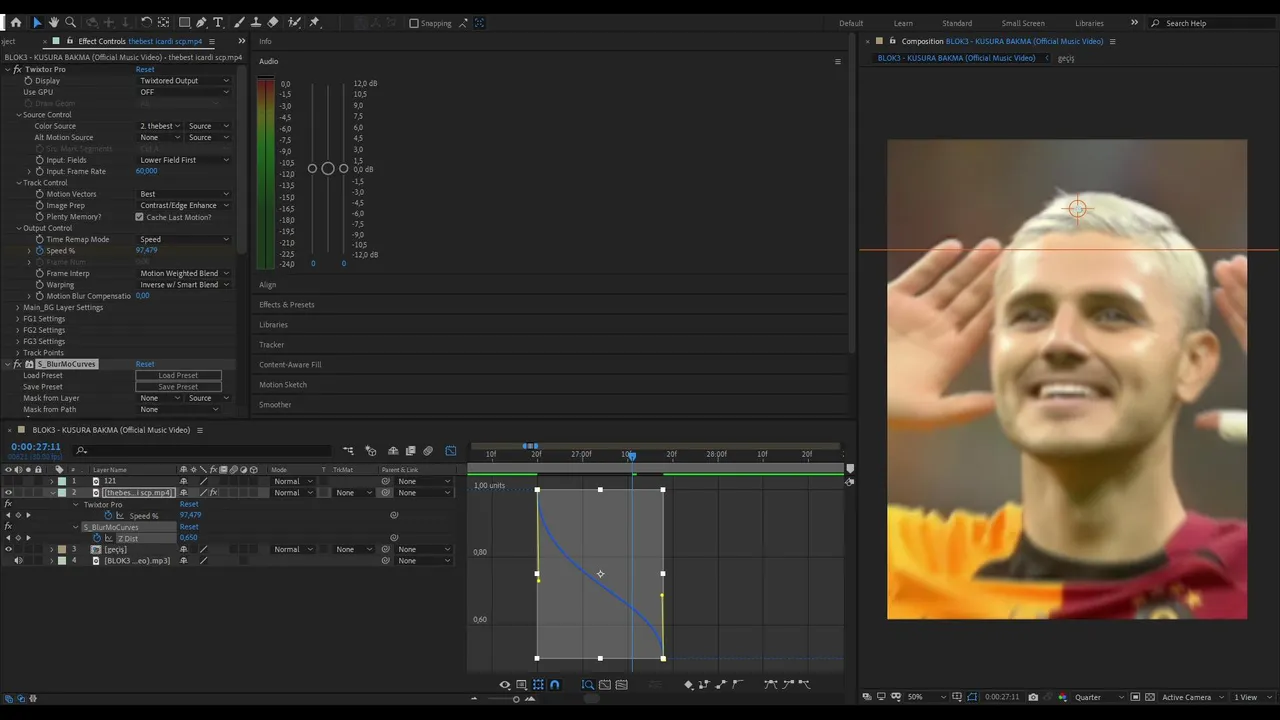The width and height of the screenshot is (1280, 720).
Task: Open the Use GPU dropdown
Action: (184, 92)
